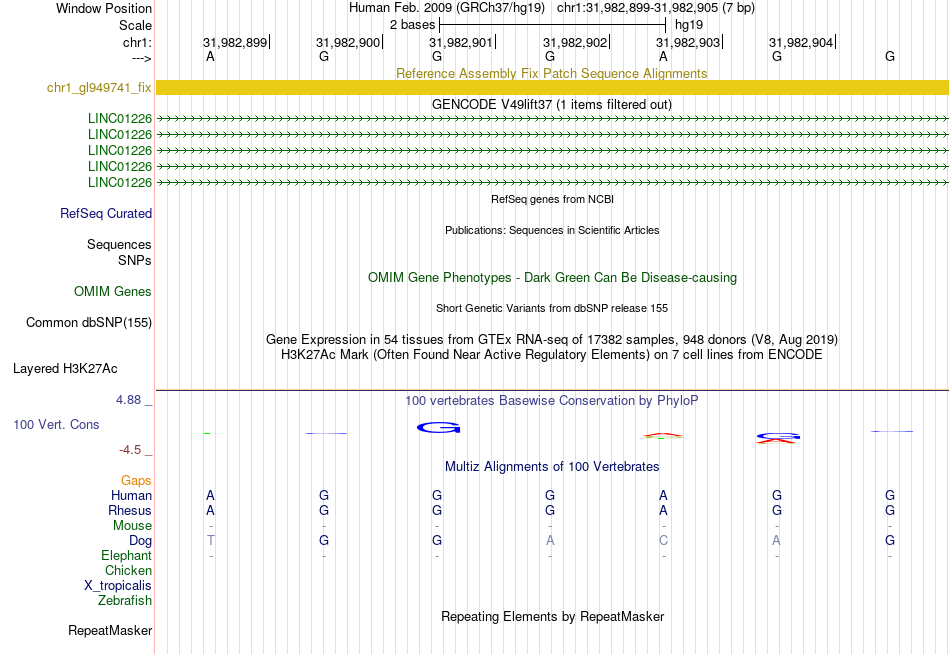This screenshot has height=654, width=950.
Task: Click the Elephant species row label
Action: point(126,555)
